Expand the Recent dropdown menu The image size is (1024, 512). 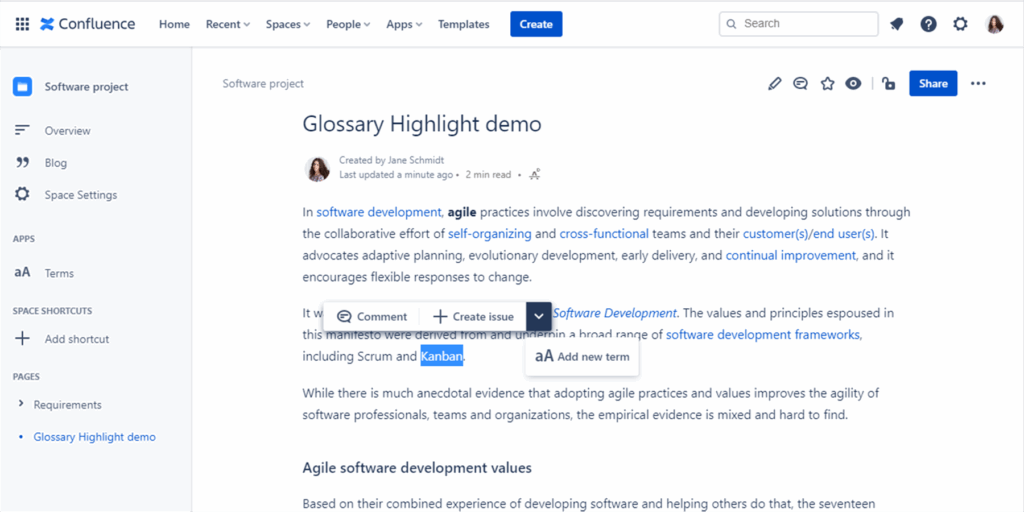point(229,24)
